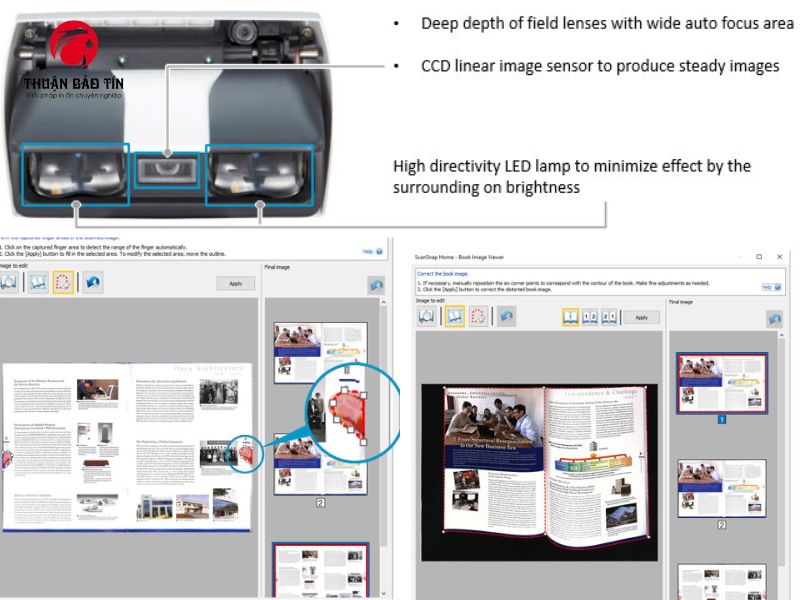Screen dimensions: 800x600
Task: Open Help link in the left window
Action: tap(368, 252)
